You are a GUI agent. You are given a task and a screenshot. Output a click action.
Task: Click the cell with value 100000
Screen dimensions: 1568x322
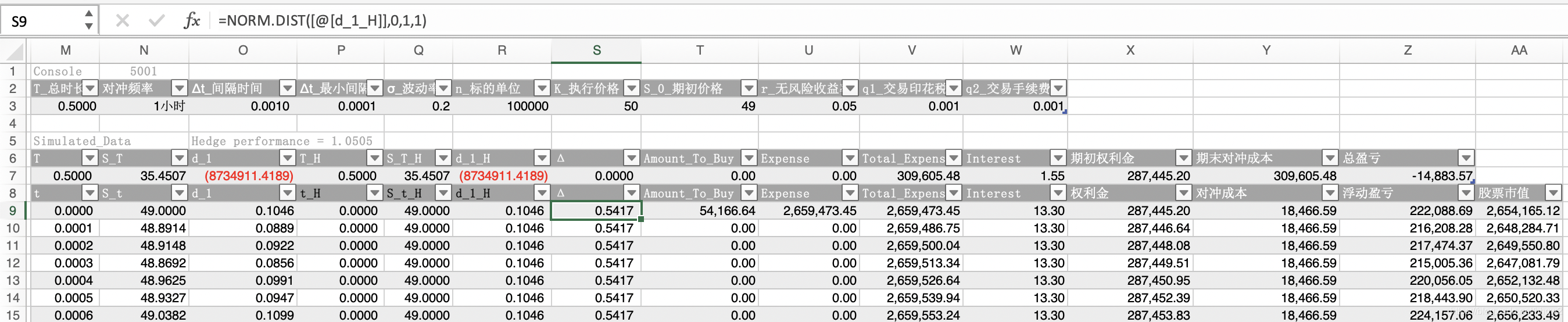coord(502,106)
